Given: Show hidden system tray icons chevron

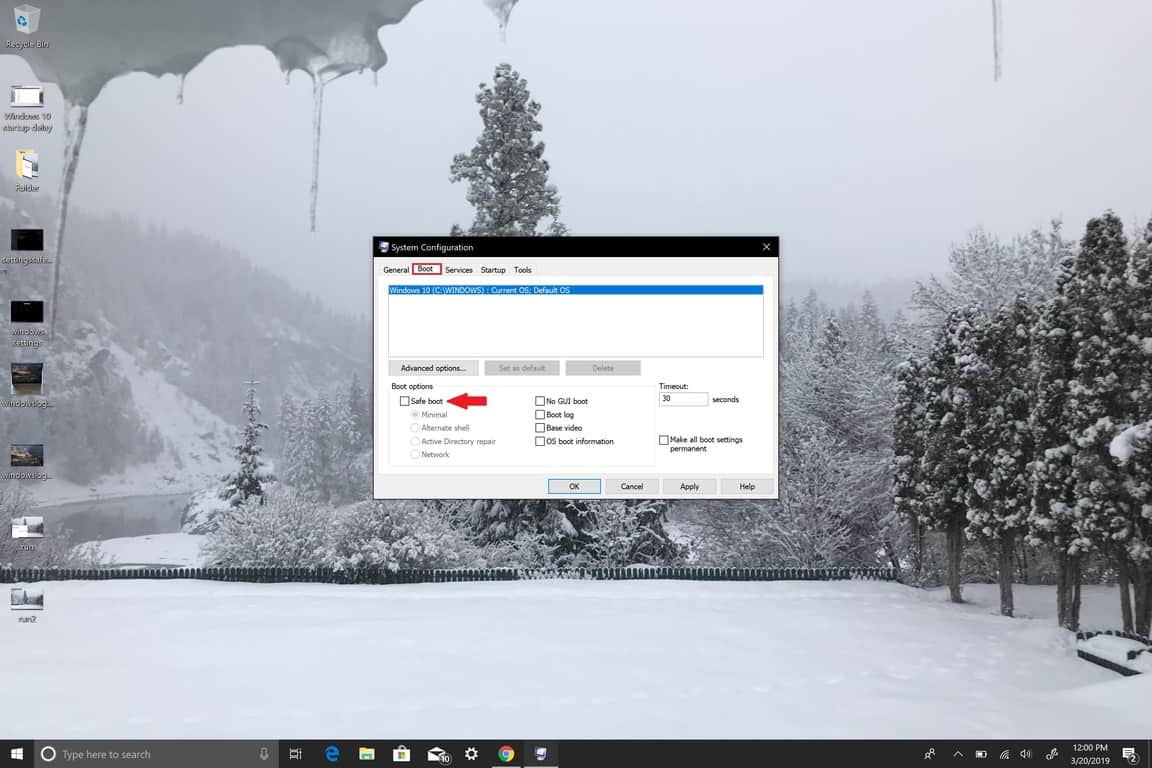Looking at the screenshot, I should 957,754.
